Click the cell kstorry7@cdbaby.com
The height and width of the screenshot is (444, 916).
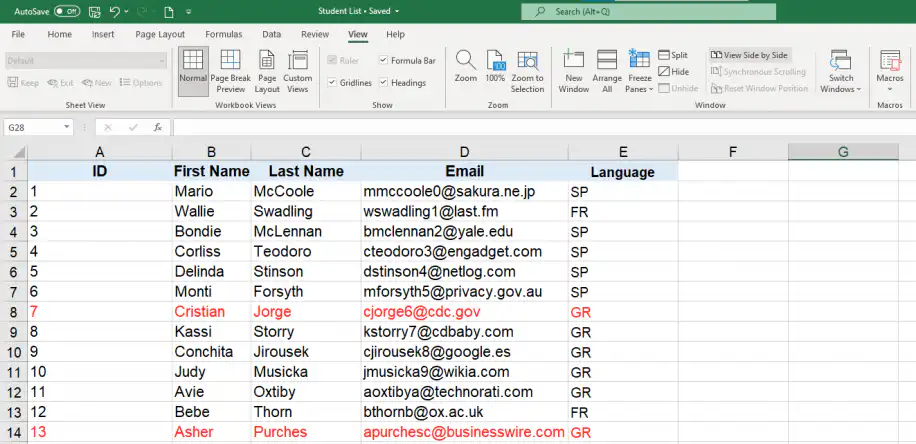[x=464, y=332]
